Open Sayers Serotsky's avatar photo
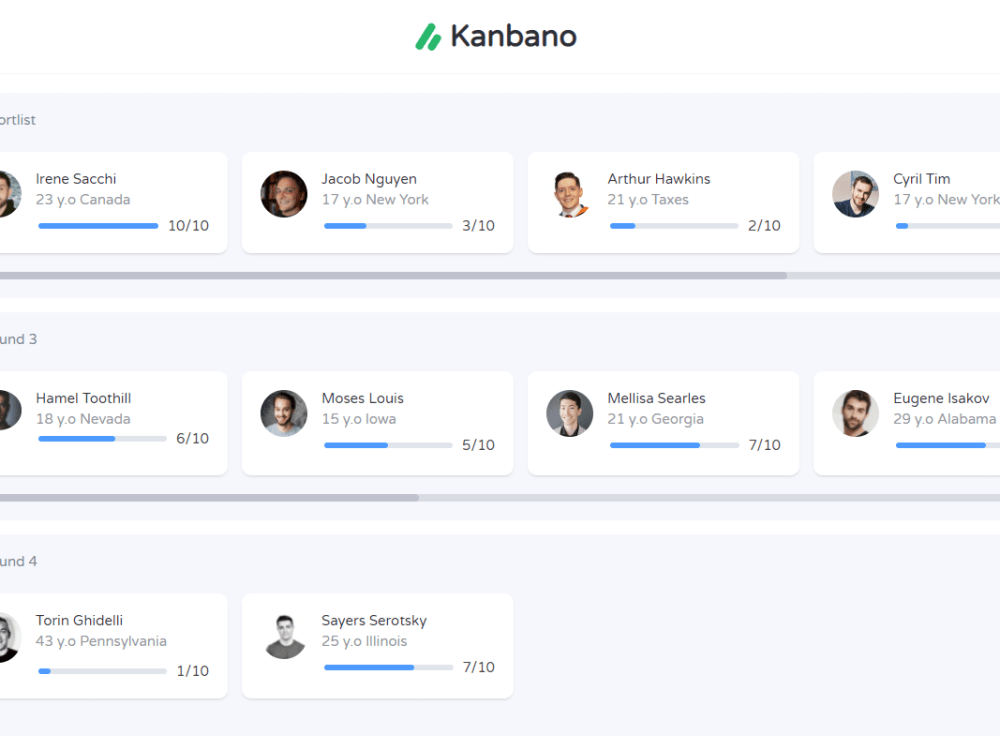The height and width of the screenshot is (750, 1000). coord(284,636)
